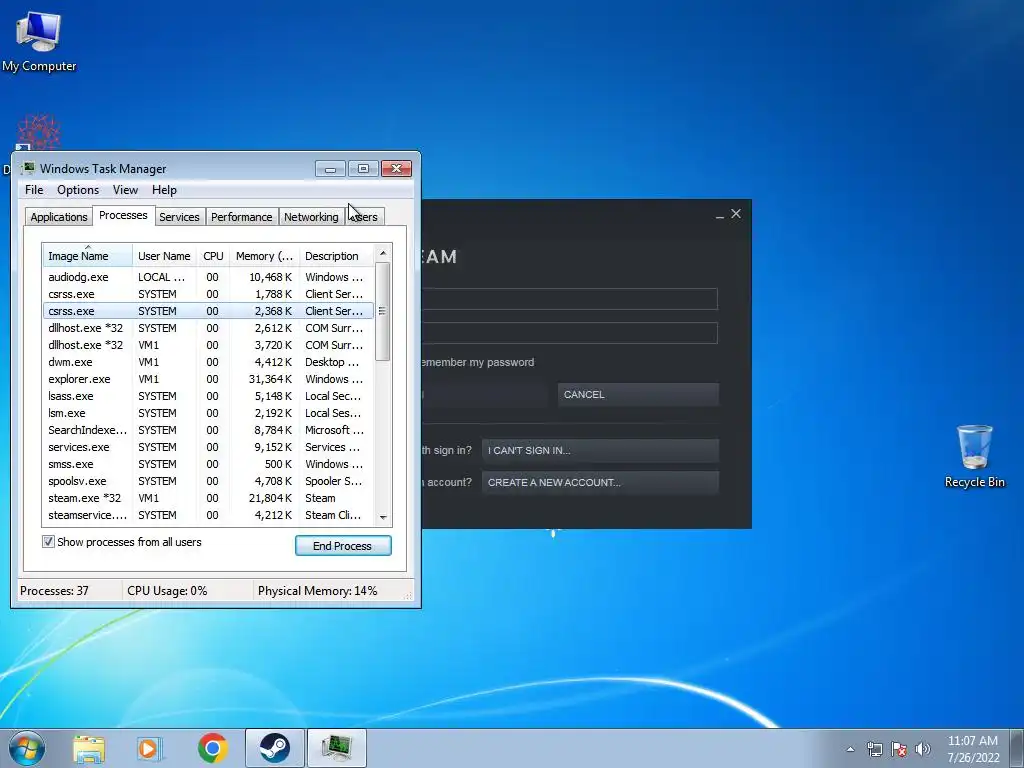This screenshot has height=768, width=1024.
Task: Select the smss.exe process row
Action: [x=208, y=464]
